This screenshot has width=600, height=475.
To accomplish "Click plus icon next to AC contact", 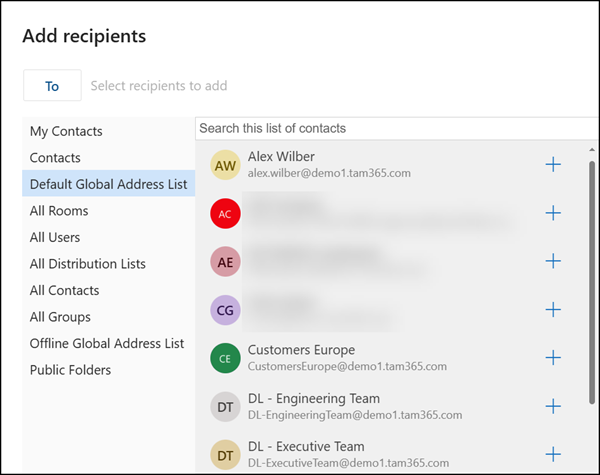I will 553,213.
